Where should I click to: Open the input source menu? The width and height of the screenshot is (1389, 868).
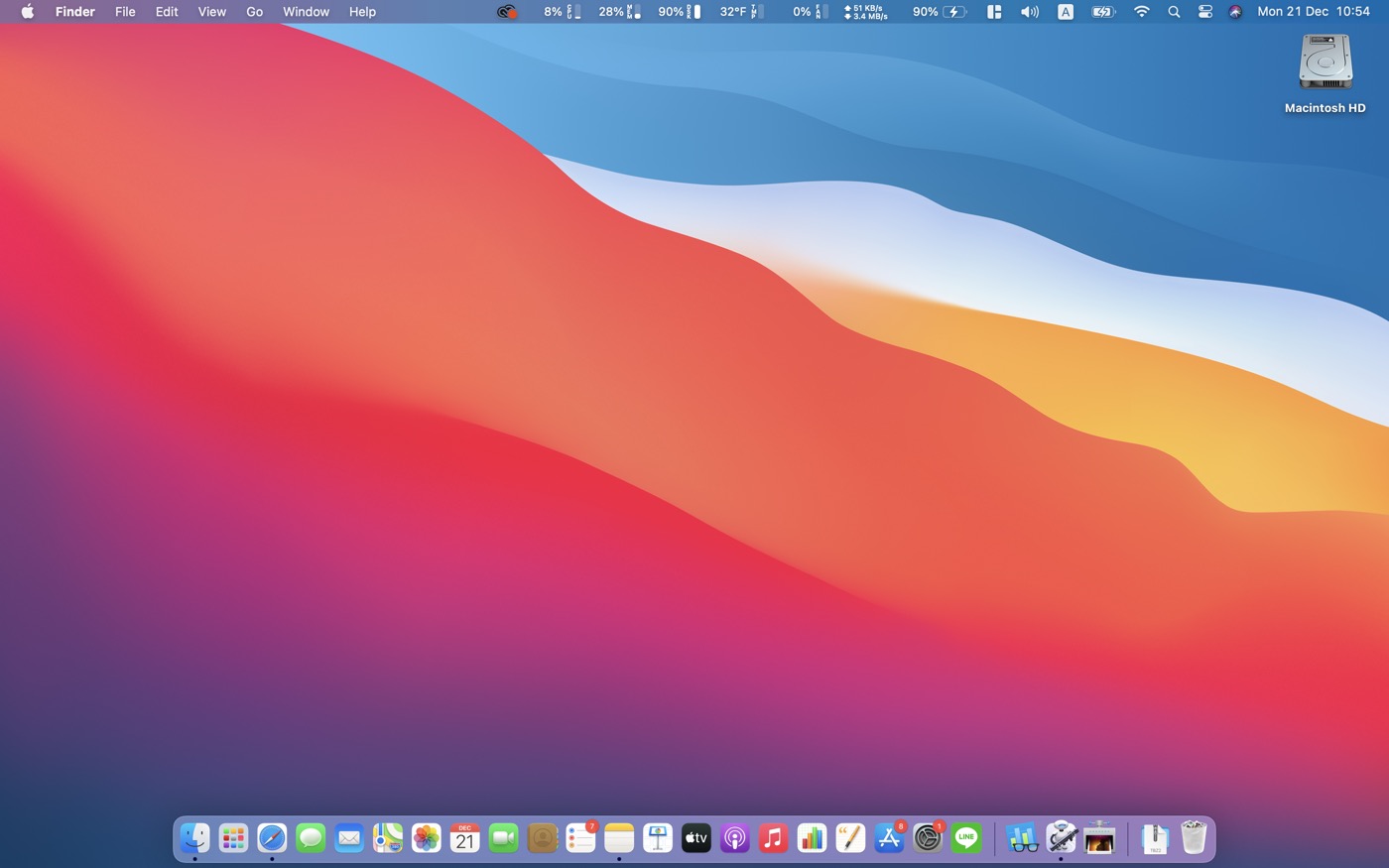click(x=1066, y=12)
